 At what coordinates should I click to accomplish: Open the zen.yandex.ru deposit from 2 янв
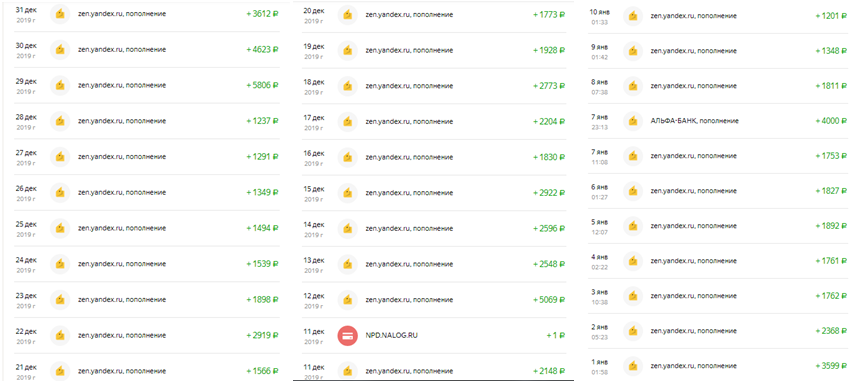click(717, 331)
